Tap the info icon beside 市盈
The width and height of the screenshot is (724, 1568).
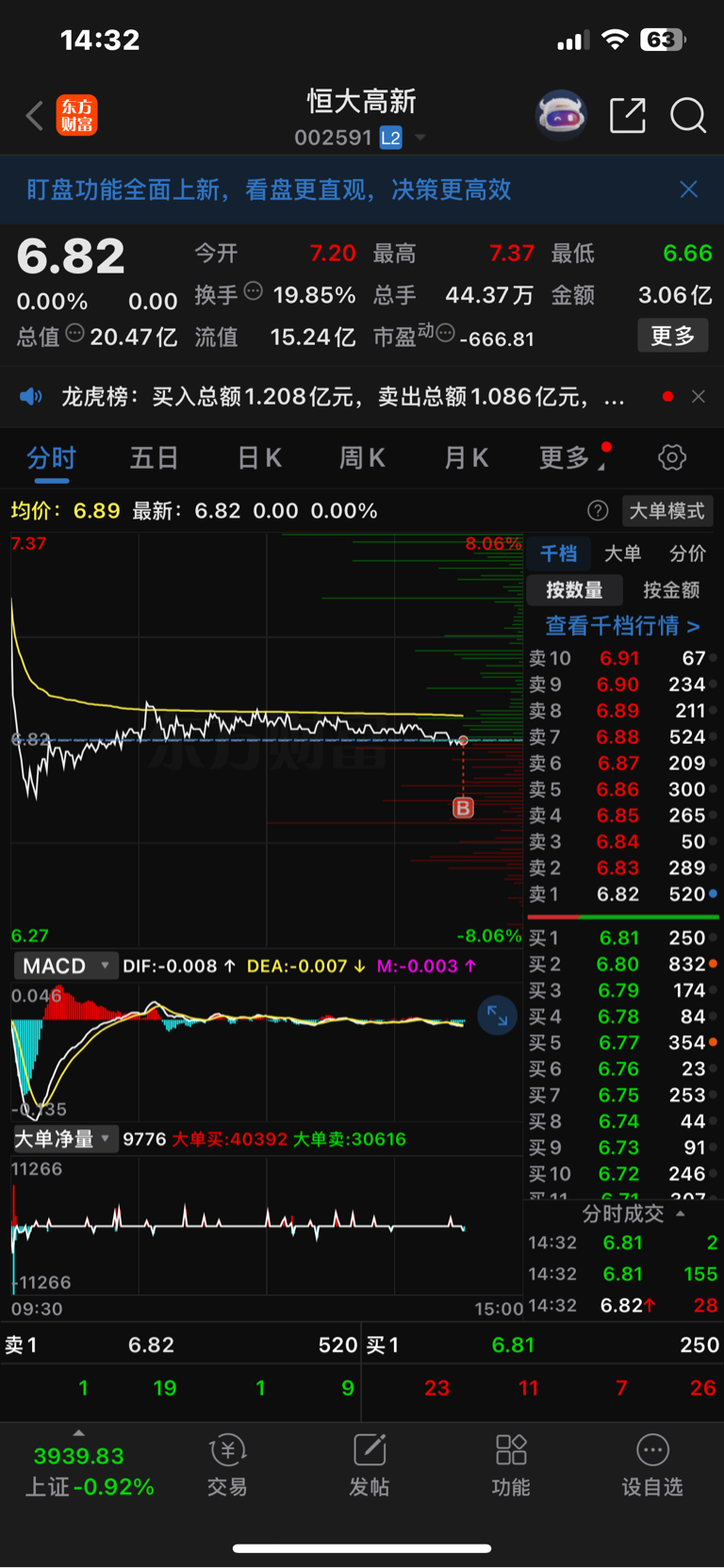[446, 333]
